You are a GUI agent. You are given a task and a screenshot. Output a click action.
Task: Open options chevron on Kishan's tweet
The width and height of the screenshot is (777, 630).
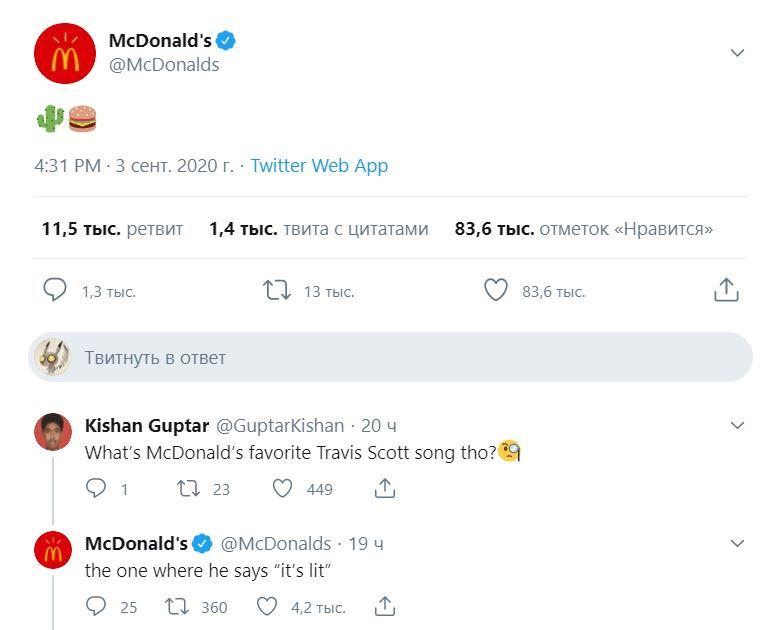point(737,426)
